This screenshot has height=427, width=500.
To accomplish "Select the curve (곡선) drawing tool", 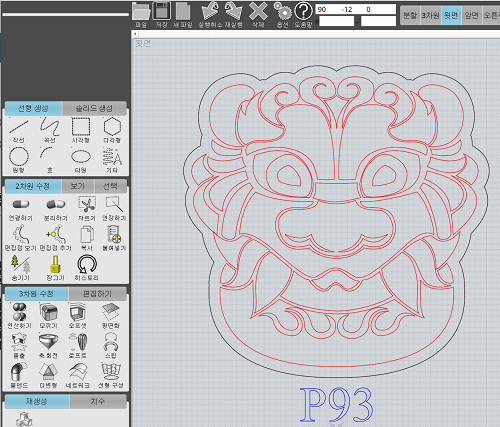I will pyautogui.click(x=50, y=130).
